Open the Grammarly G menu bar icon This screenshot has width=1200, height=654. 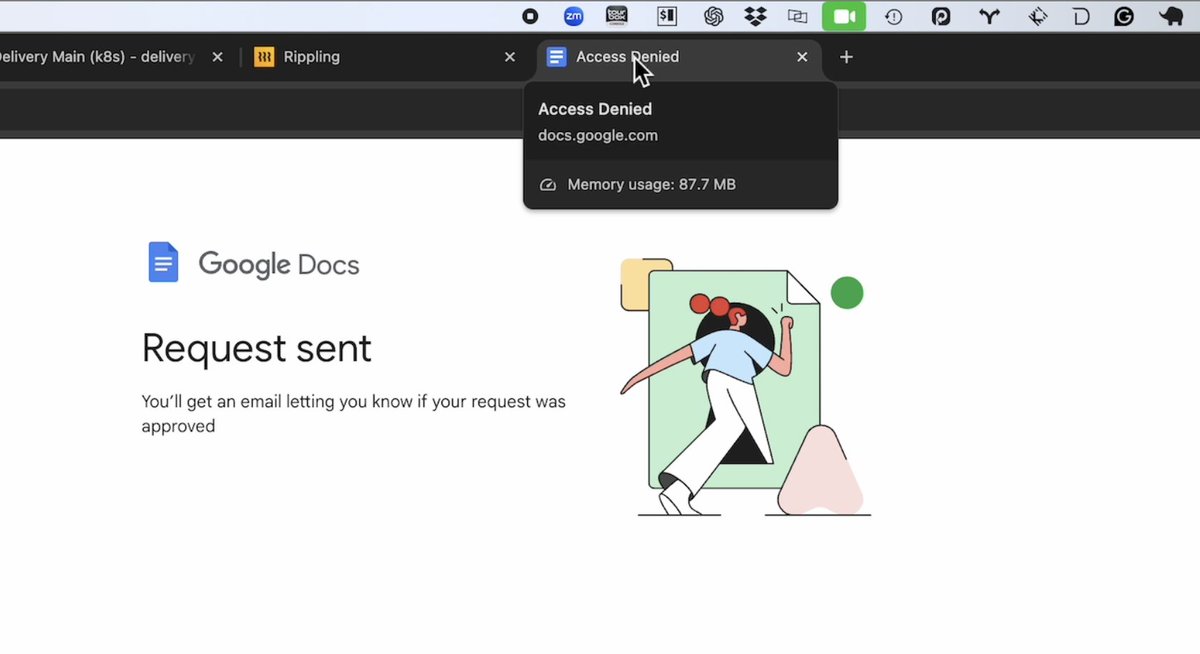(1124, 16)
